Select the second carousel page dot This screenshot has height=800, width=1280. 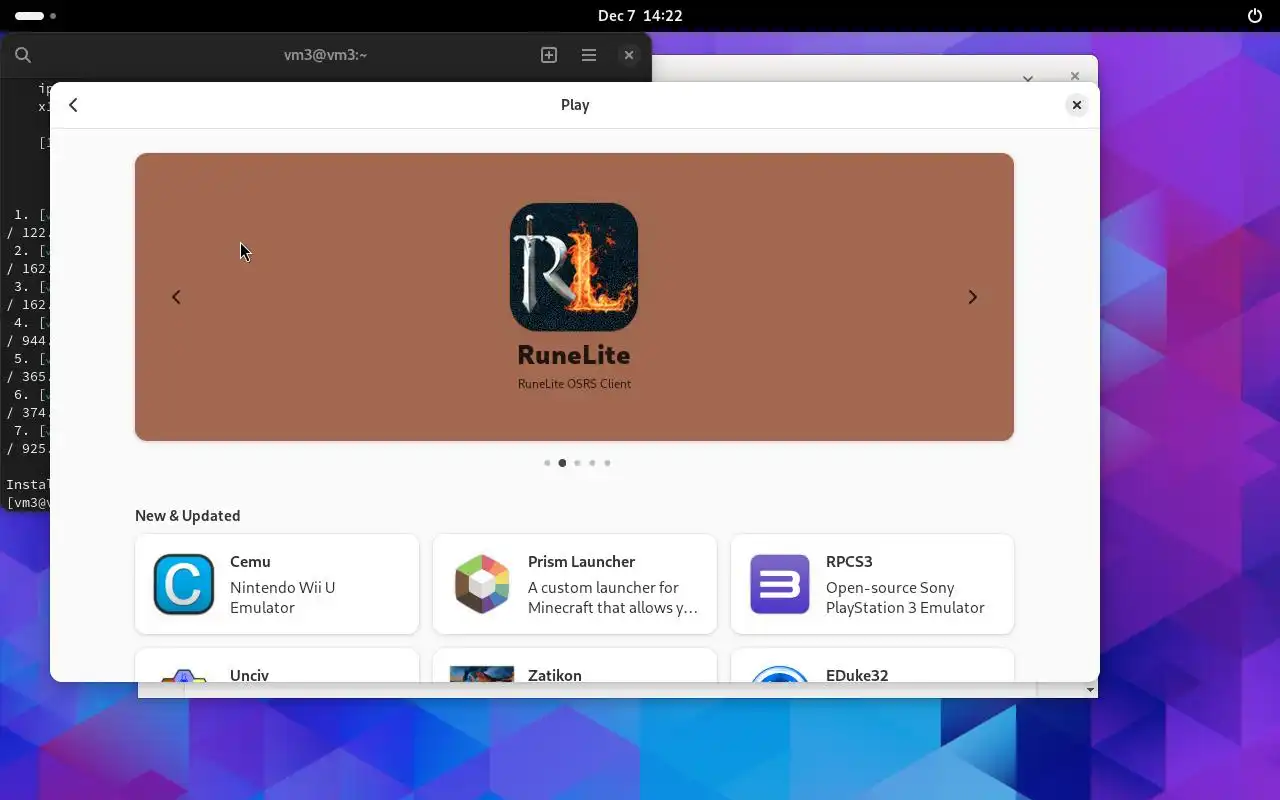(562, 463)
